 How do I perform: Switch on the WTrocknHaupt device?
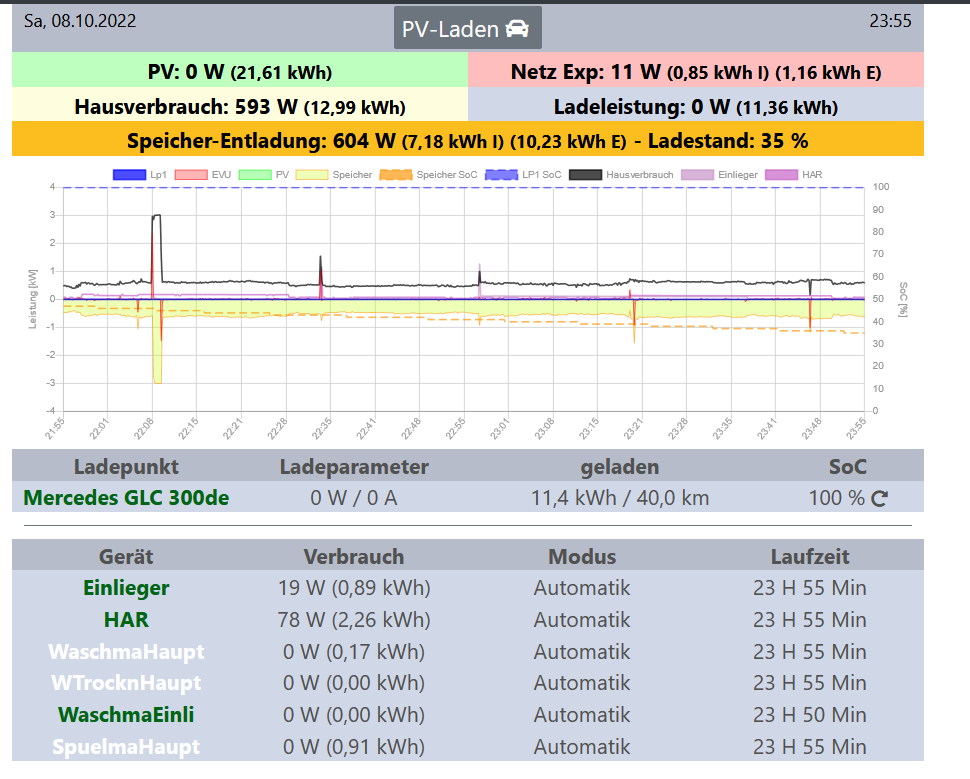[126, 684]
